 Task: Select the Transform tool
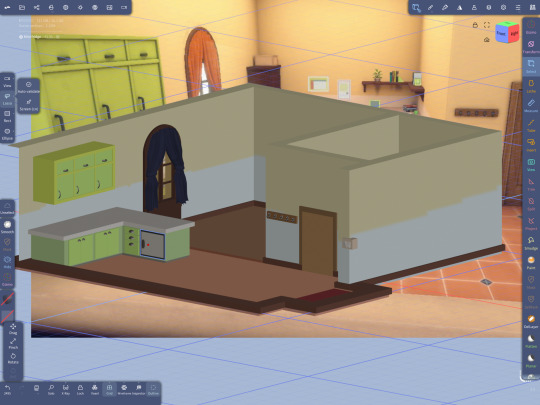pyautogui.click(x=531, y=46)
